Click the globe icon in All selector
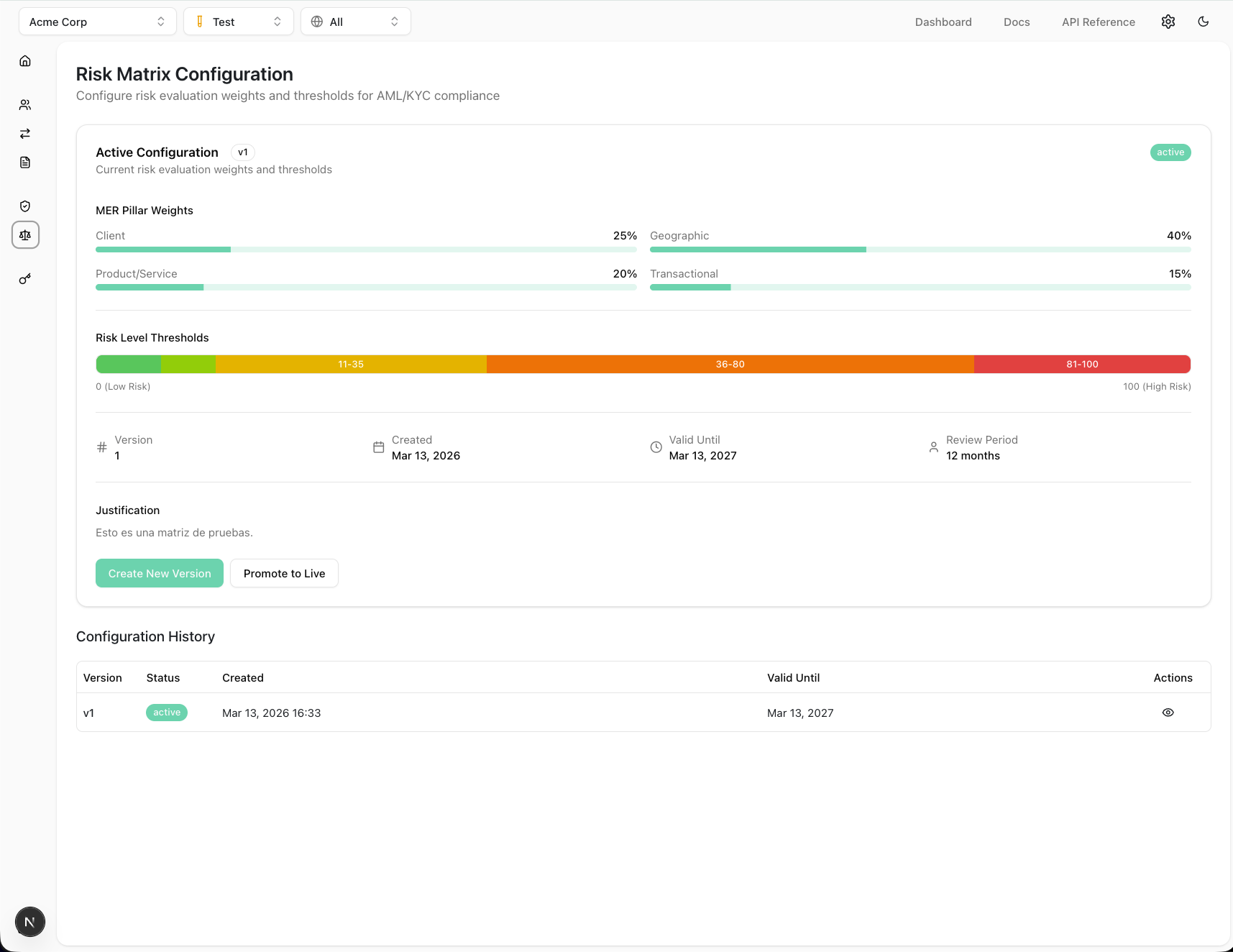 tap(317, 22)
